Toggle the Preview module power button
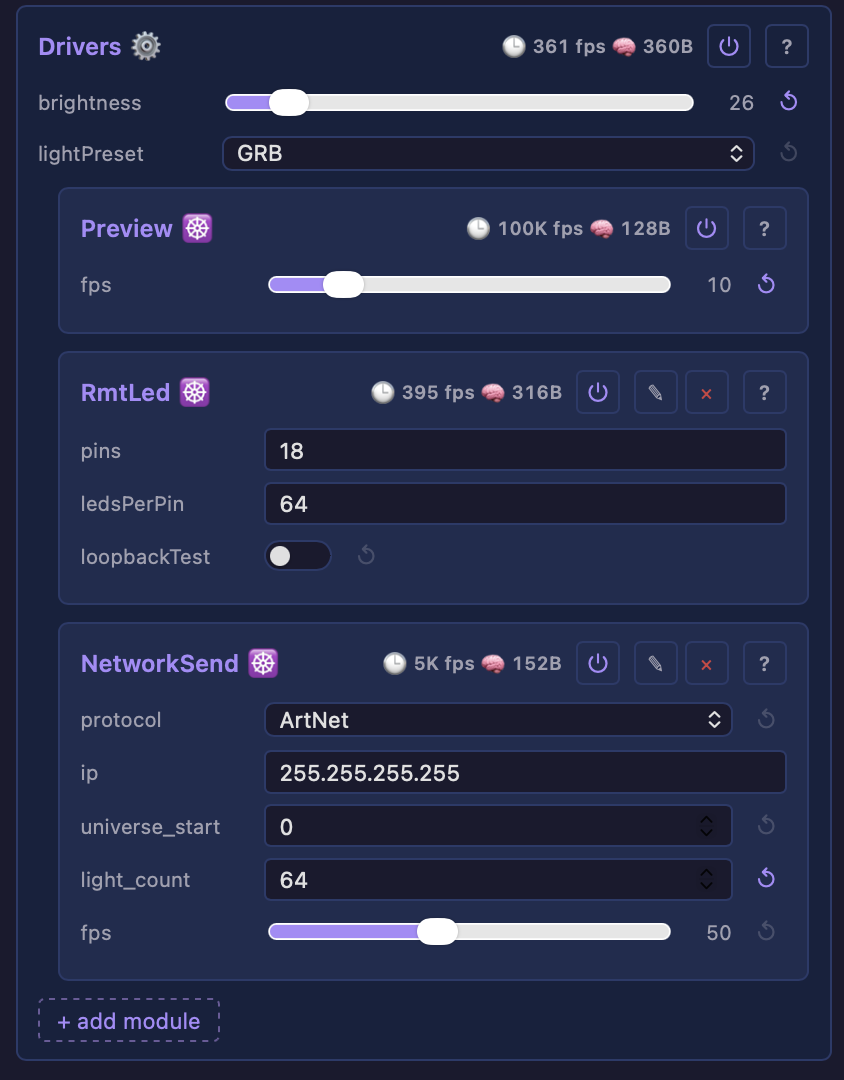844x1080 pixels. tap(706, 228)
